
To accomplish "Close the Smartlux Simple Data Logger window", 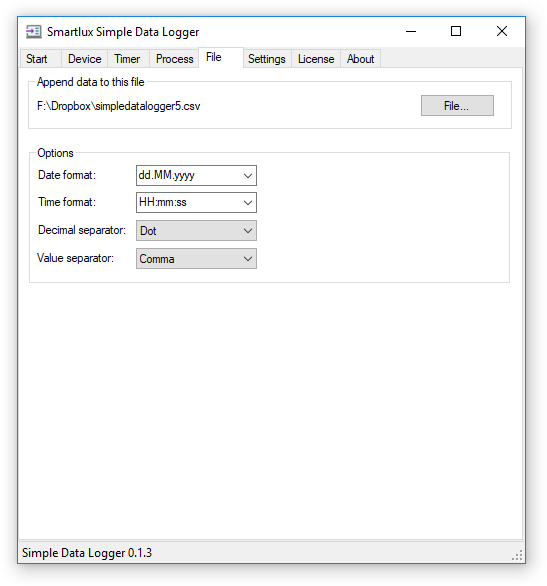I will pos(502,31).
